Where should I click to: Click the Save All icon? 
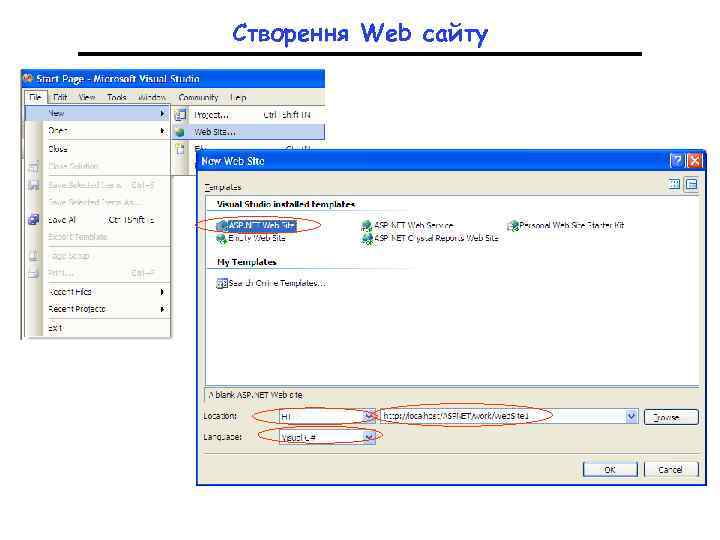coord(34,219)
